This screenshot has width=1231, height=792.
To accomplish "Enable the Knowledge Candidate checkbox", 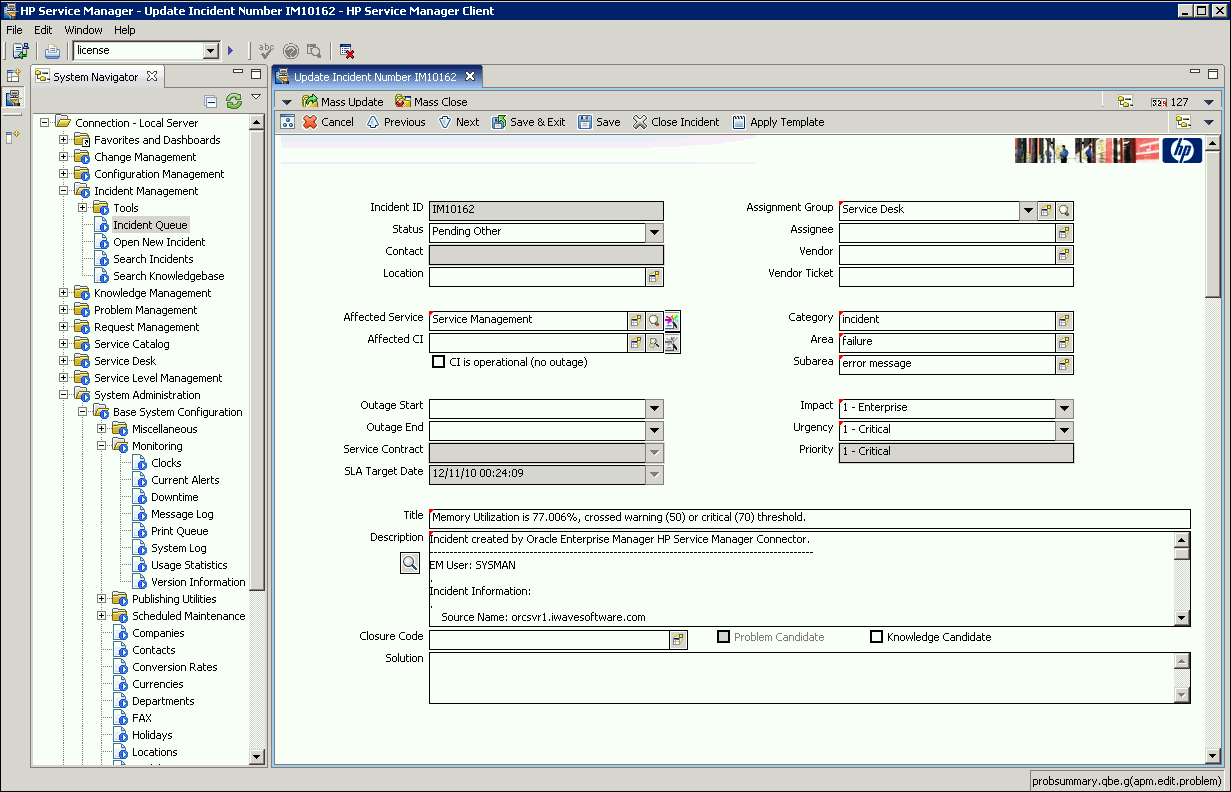I will point(877,637).
